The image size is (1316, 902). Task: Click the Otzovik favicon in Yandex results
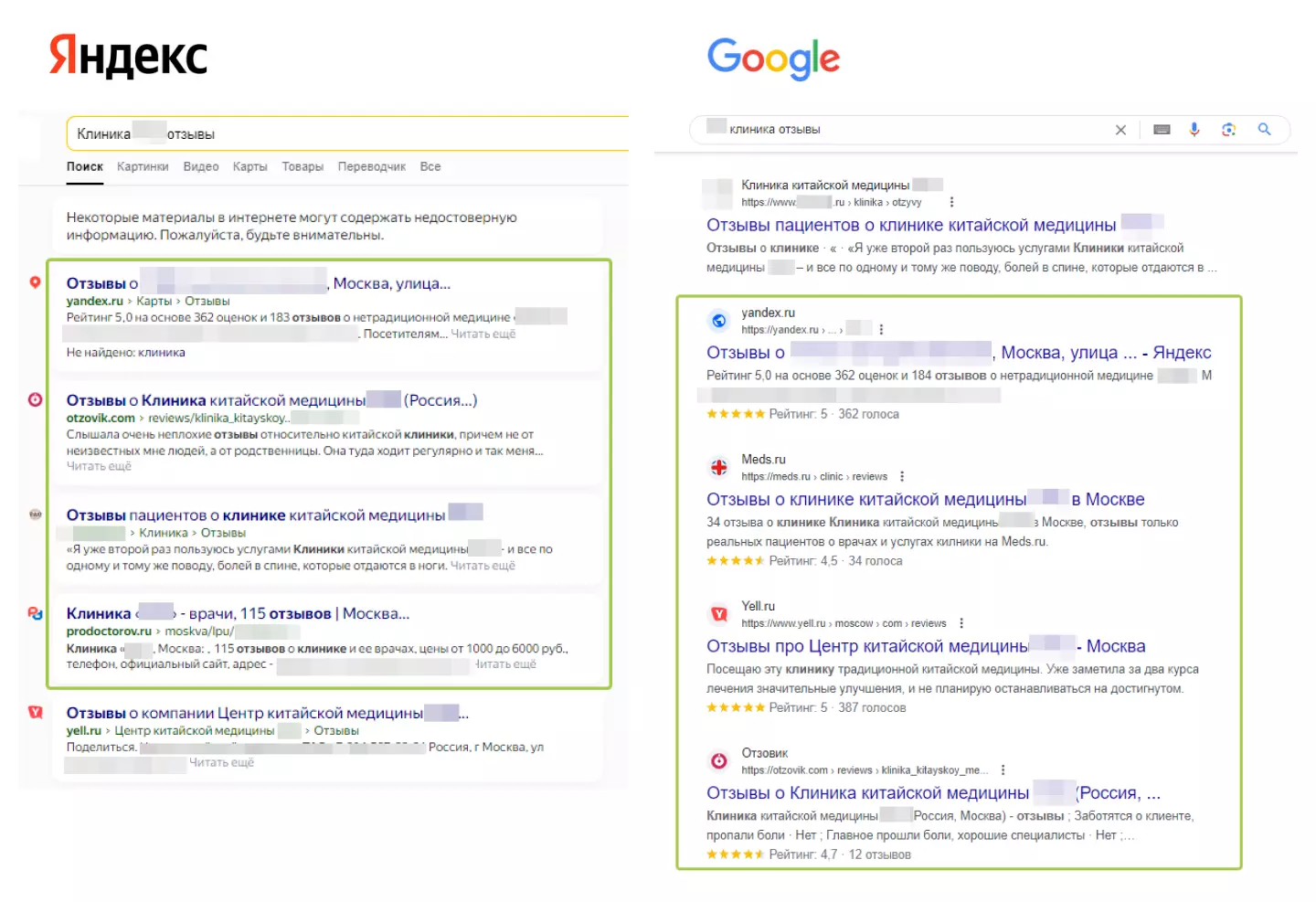click(35, 399)
